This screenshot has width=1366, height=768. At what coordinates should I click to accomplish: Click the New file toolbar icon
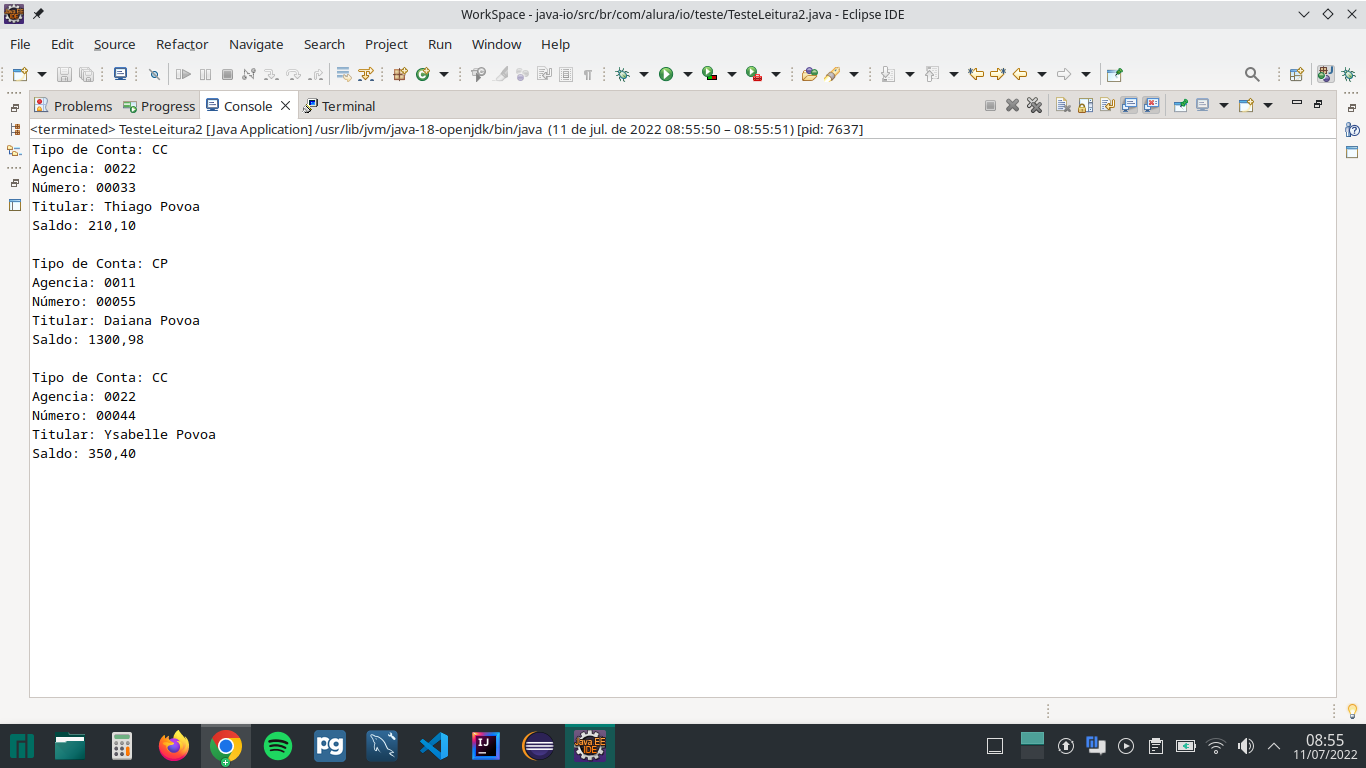tap(20, 74)
